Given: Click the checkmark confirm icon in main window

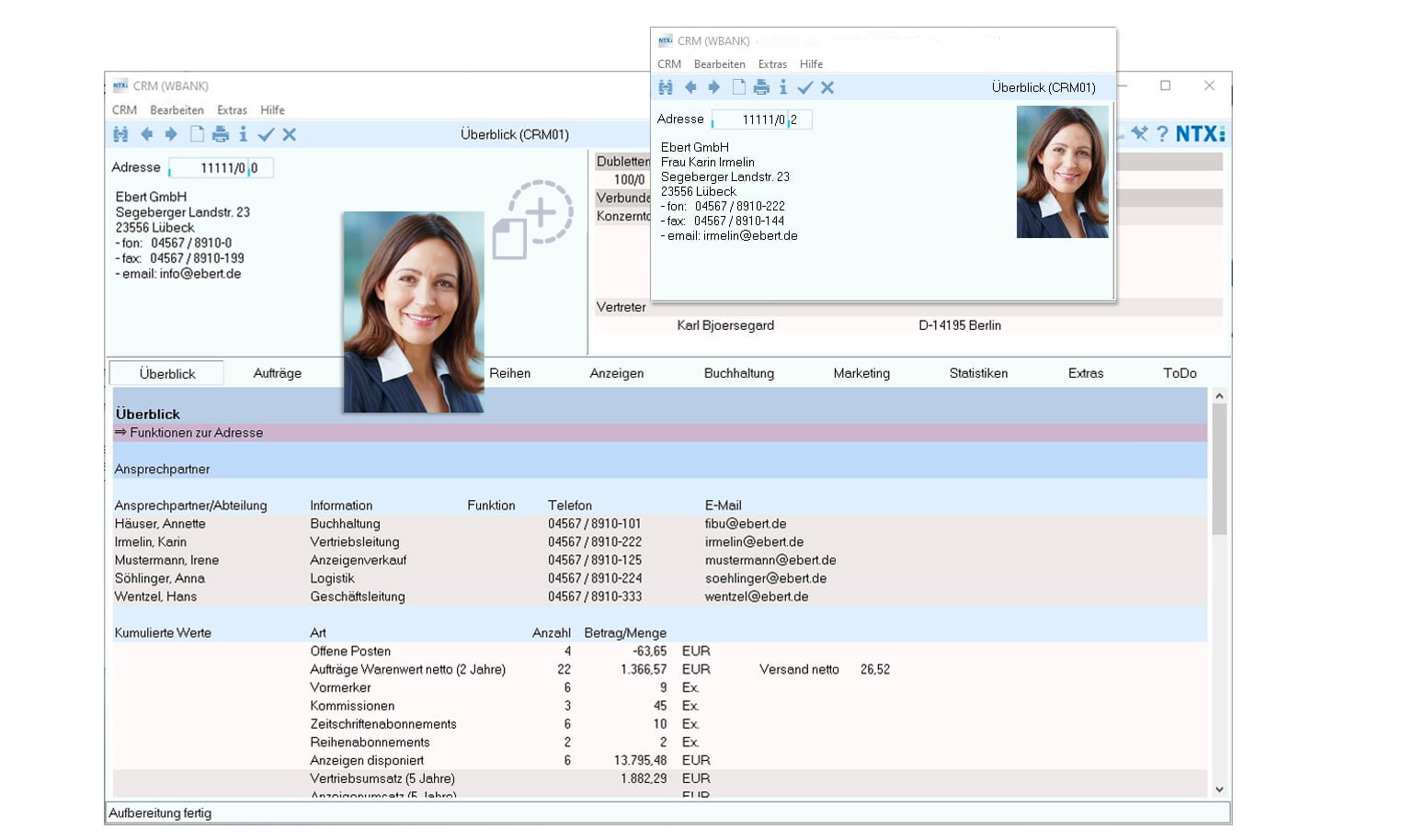Looking at the screenshot, I should pyautogui.click(x=267, y=134).
